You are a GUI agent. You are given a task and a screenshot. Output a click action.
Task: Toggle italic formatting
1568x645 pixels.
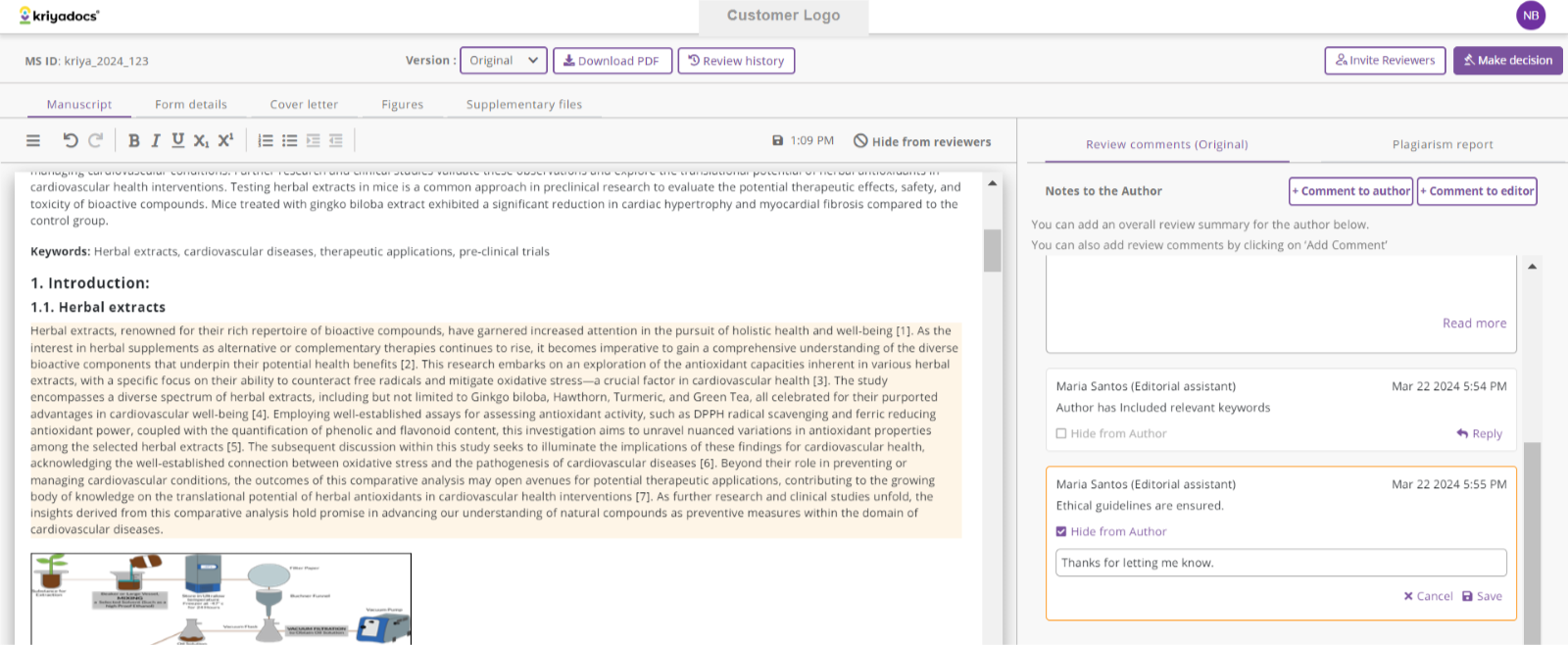[156, 141]
